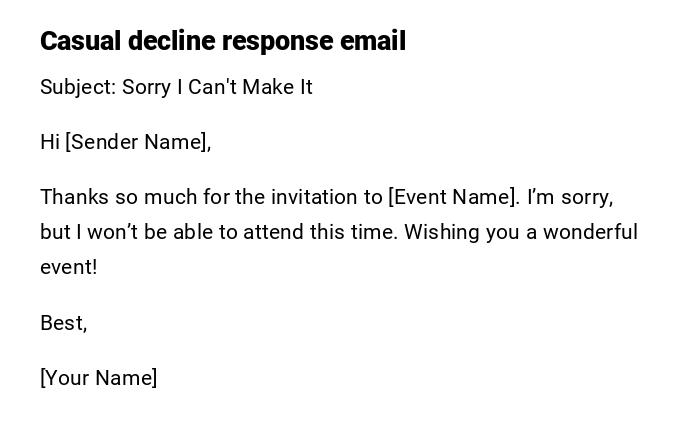
Task: Click 'I'm sorry,' in the first body line
Action: pos(570,197)
